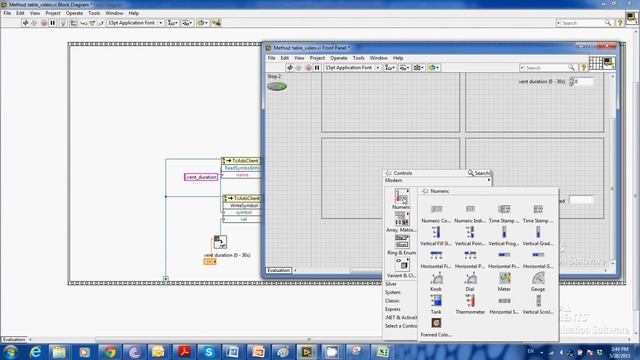Open Resize Objects dropdown in Front Panel
The height and width of the screenshot is (360, 640).
[419, 68]
